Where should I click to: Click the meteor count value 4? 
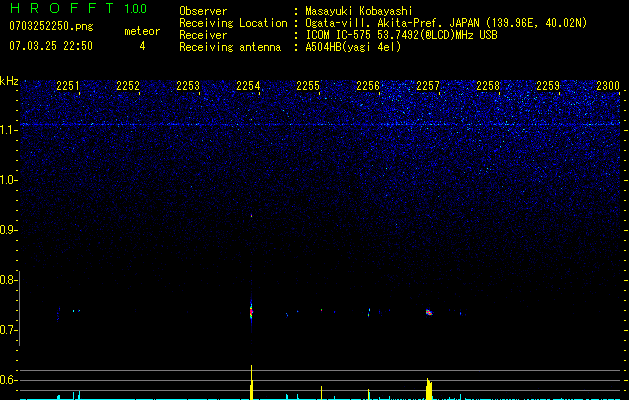point(141,46)
